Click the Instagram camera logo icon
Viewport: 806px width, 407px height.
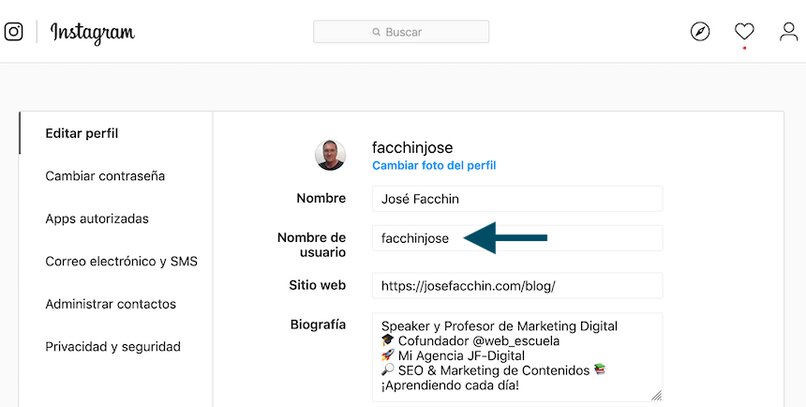click(13, 32)
